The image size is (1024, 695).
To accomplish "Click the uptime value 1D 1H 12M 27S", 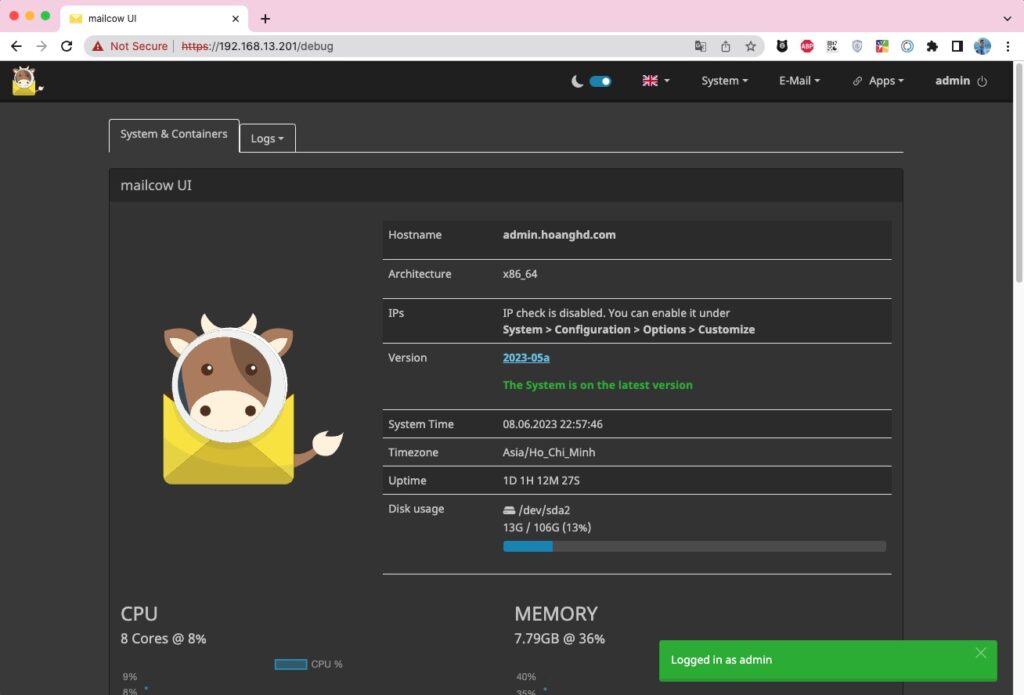I will (x=541, y=480).
